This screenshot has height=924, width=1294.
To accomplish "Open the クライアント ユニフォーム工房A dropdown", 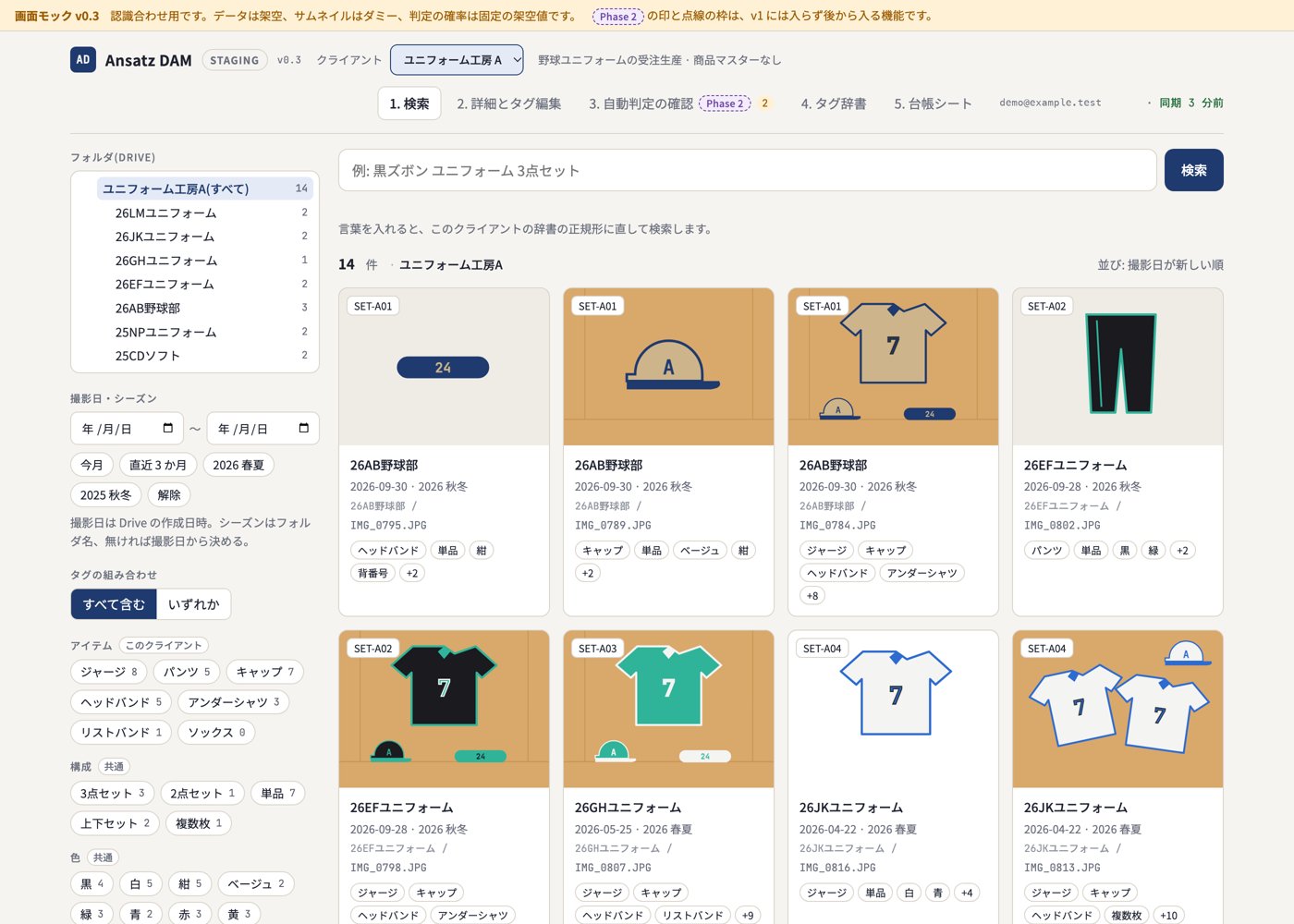I will point(457,60).
